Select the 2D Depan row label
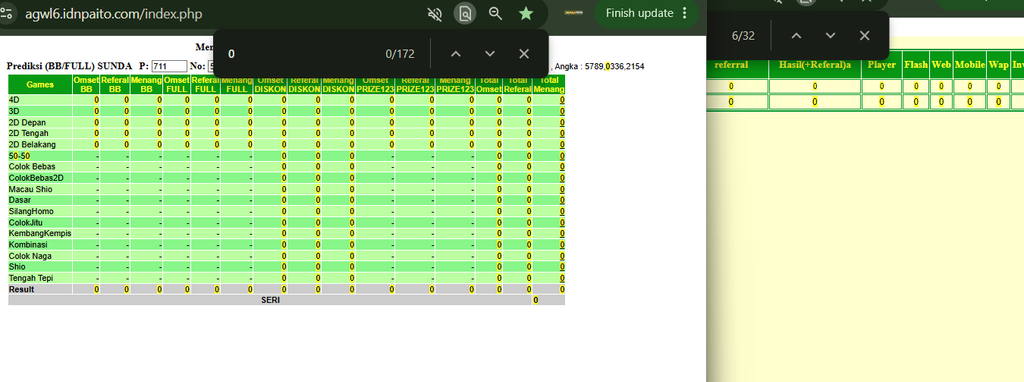The width and height of the screenshot is (1024, 382). click(27, 123)
